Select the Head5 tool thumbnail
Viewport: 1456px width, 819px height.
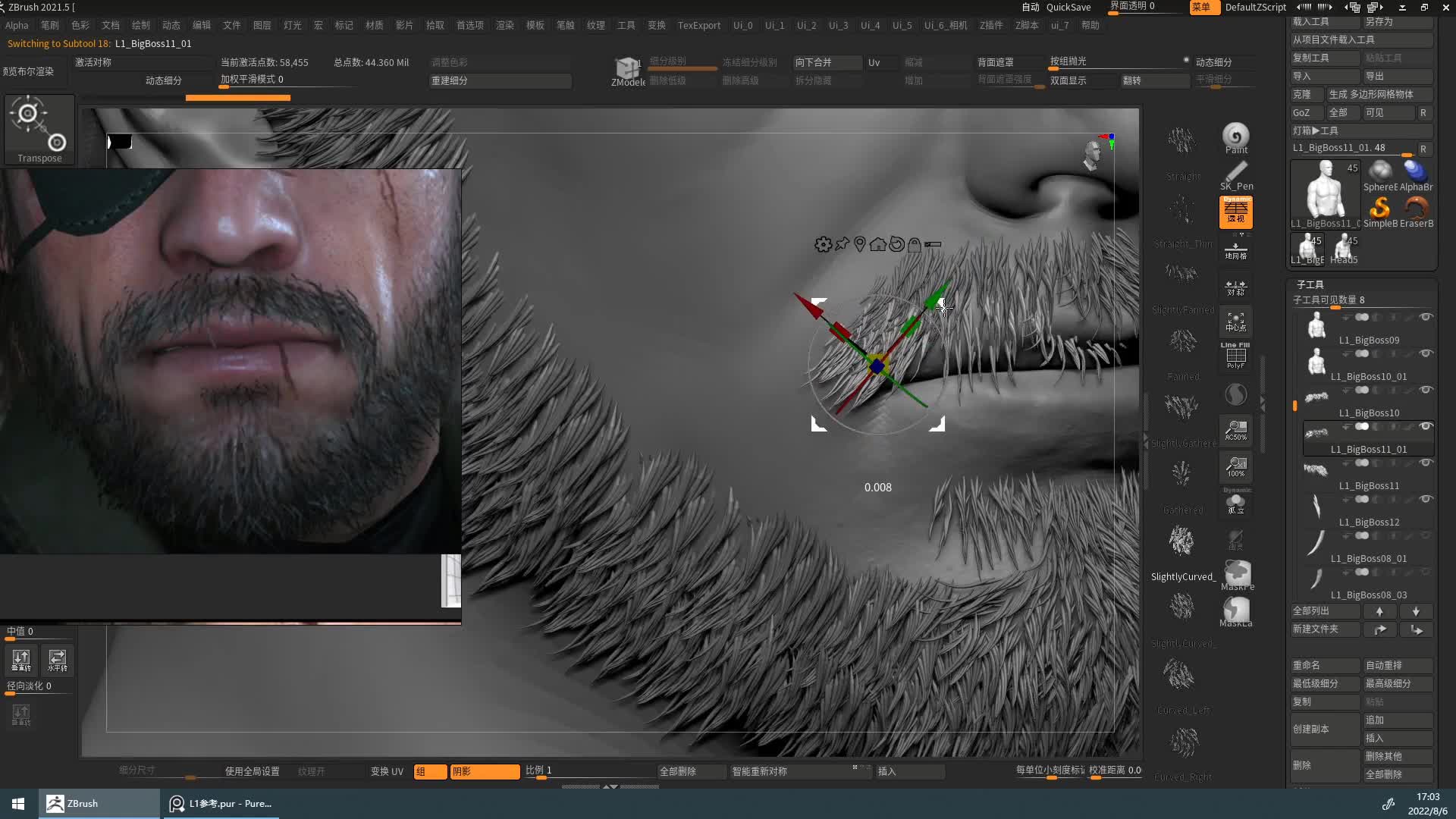1343,249
